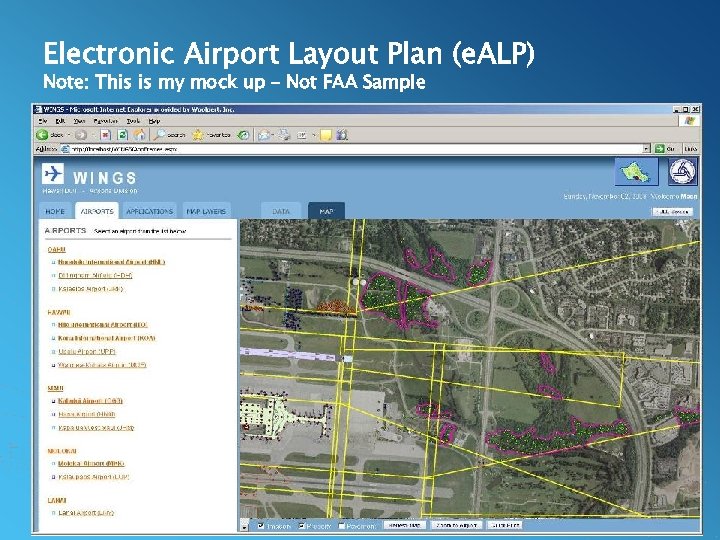This screenshot has width=720, height=540.
Task: Click the OAHU island heading
Action: tap(56, 249)
